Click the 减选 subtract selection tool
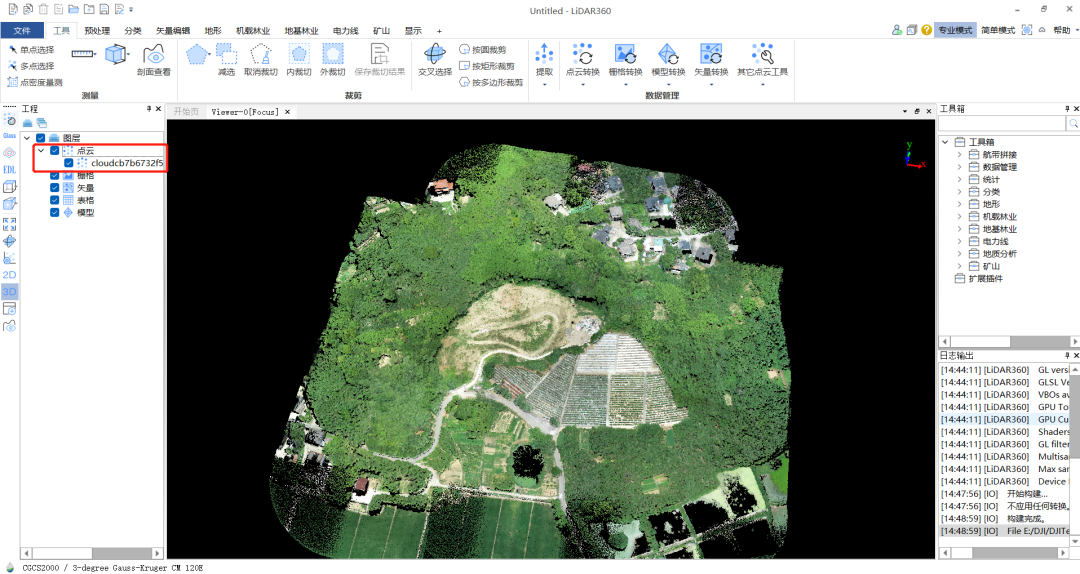The height and width of the screenshot is (574, 1080). pos(226,60)
